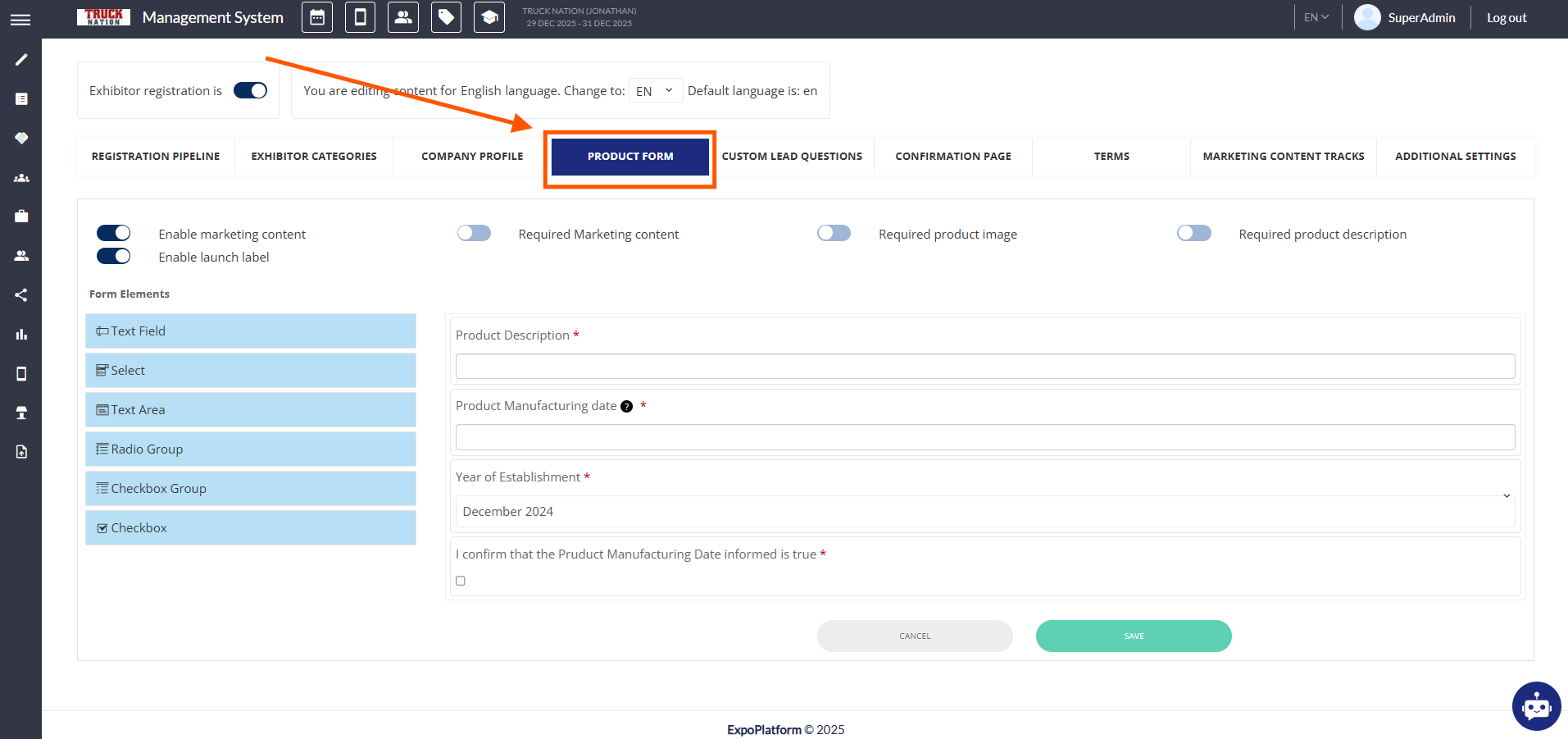Image resolution: width=1568 pixels, height=739 pixels.
Task: Click the calendar icon in top bar
Action: point(317,17)
